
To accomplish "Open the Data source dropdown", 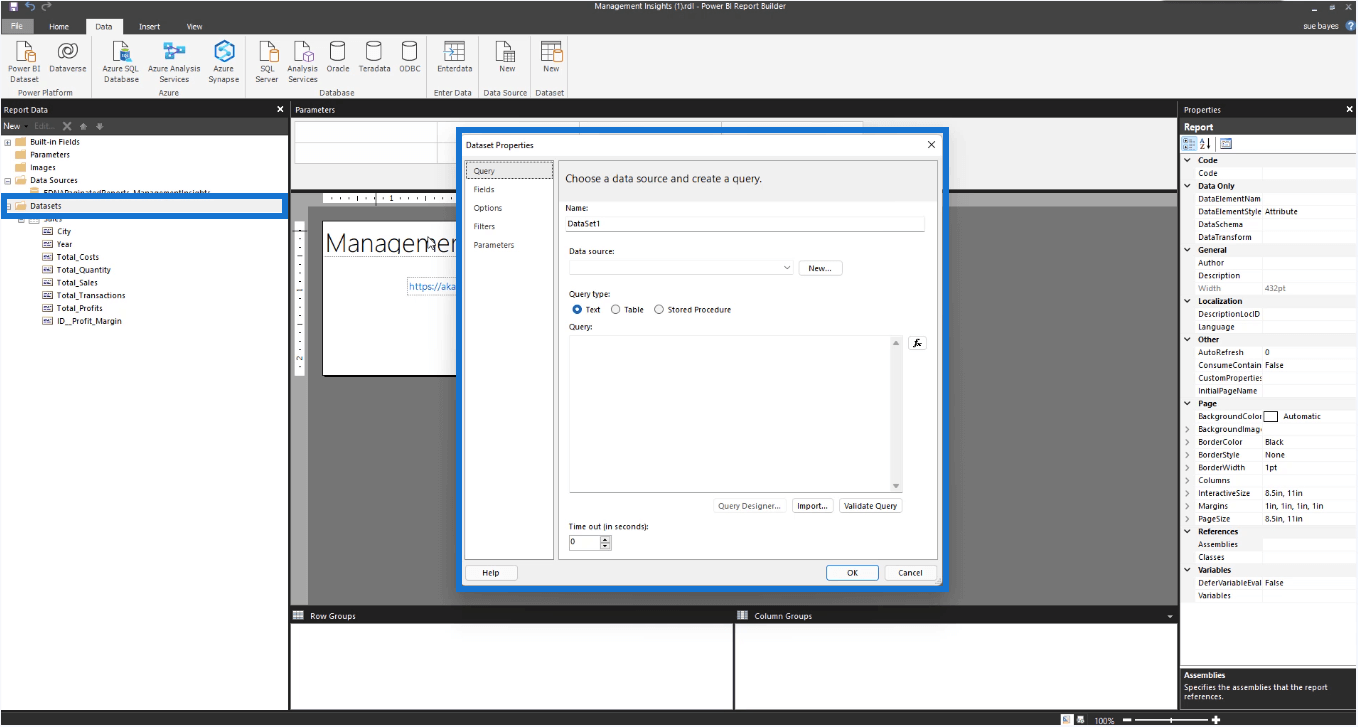I will coord(787,268).
